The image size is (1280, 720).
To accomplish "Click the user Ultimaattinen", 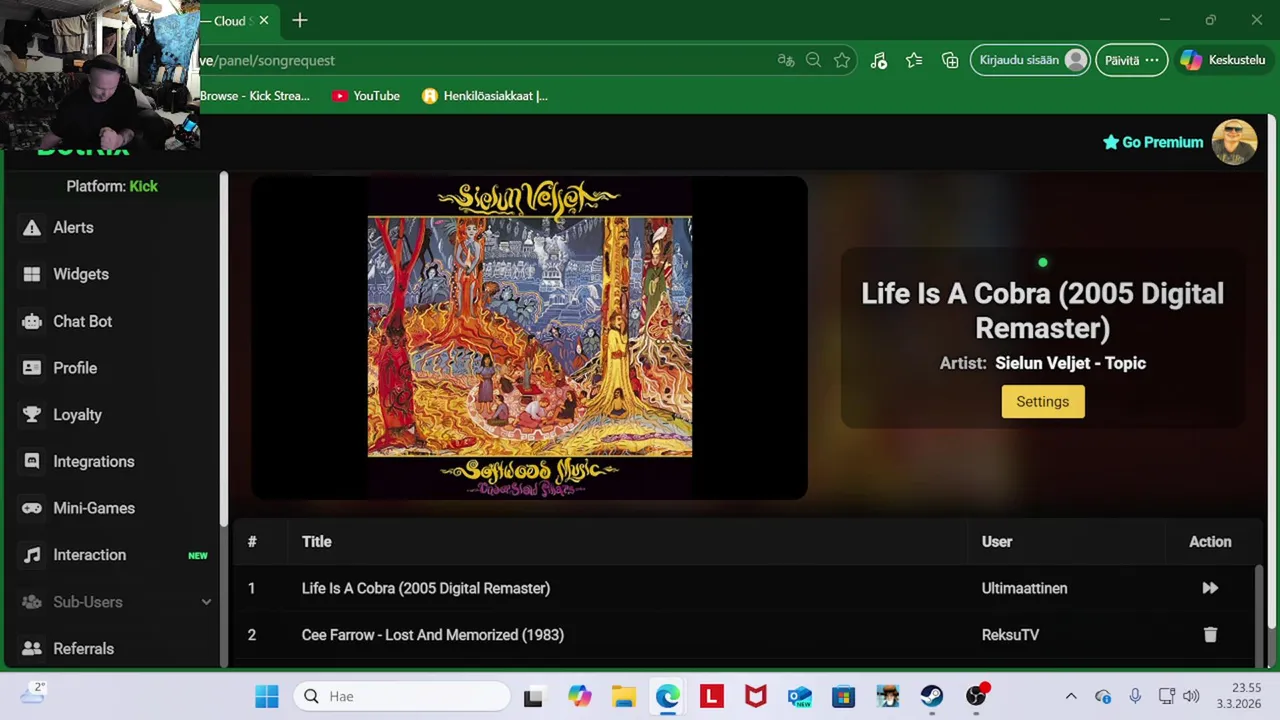I will coord(1024,588).
